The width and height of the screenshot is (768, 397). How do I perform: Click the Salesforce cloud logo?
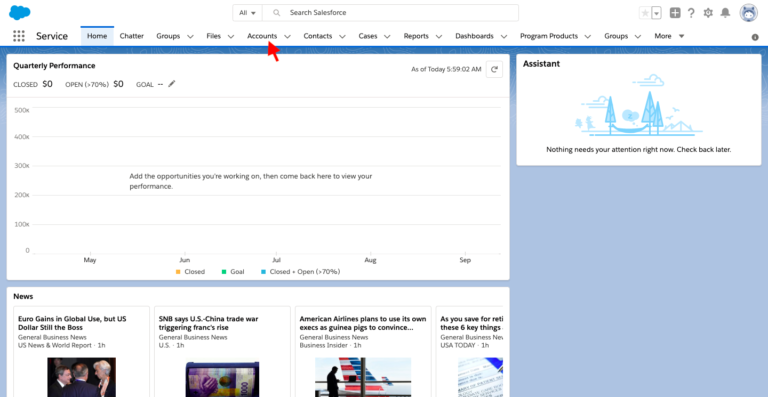[x=20, y=12]
